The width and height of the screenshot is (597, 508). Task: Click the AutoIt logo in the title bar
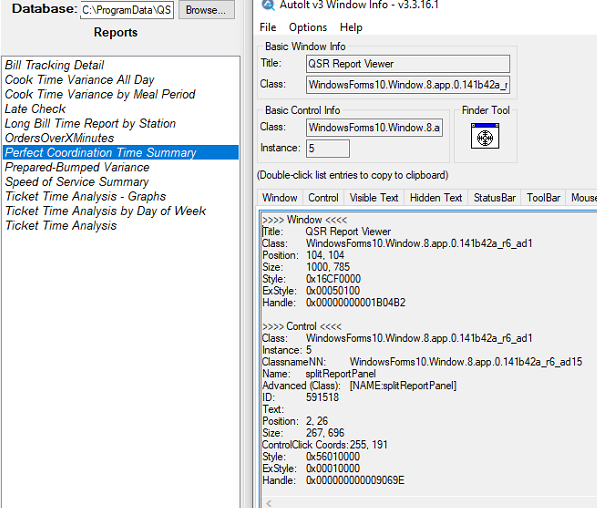[x=268, y=5]
